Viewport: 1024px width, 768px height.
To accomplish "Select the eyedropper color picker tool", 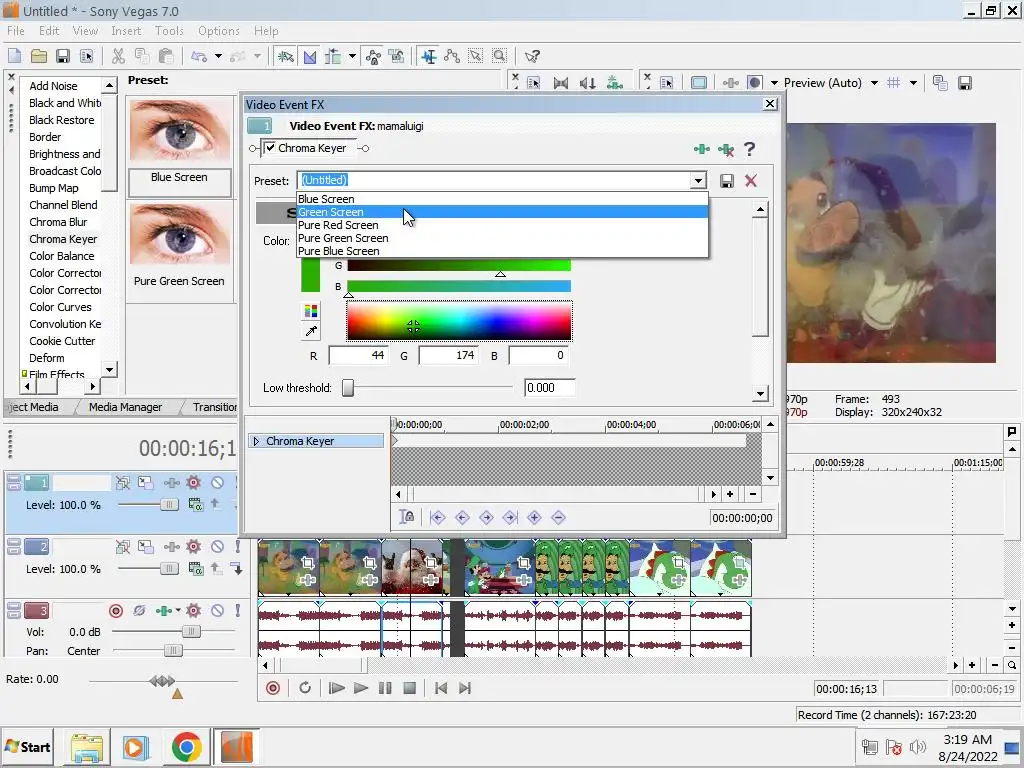I will point(311,331).
